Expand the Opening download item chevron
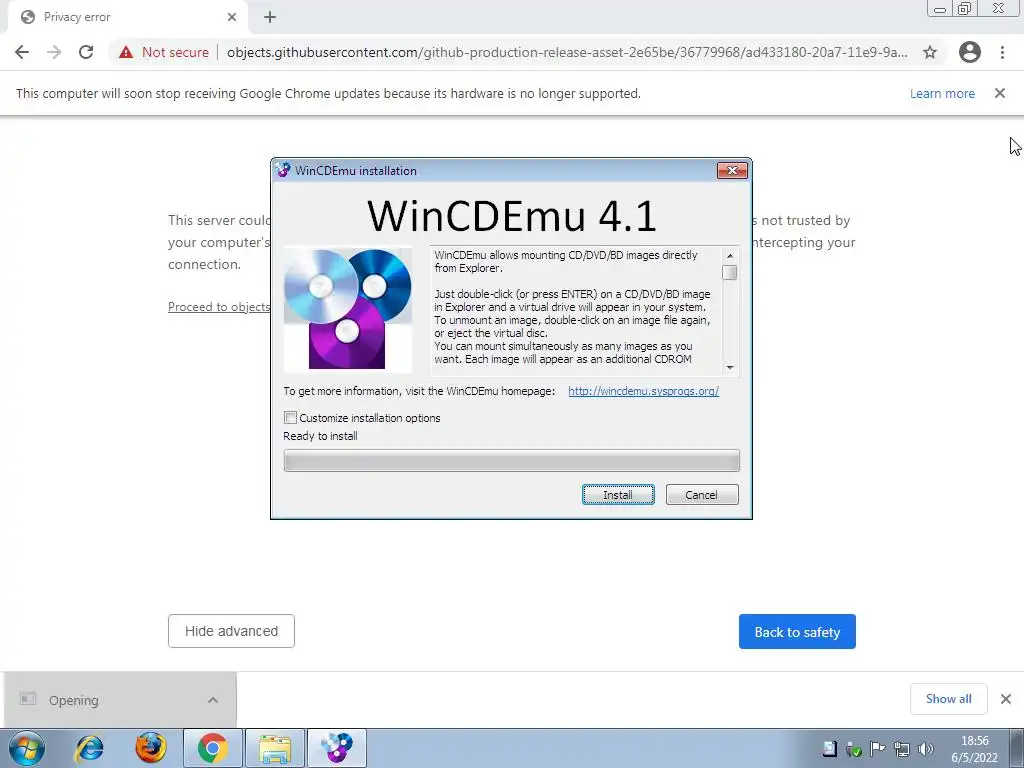The height and width of the screenshot is (768, 1024). [213, 700]
